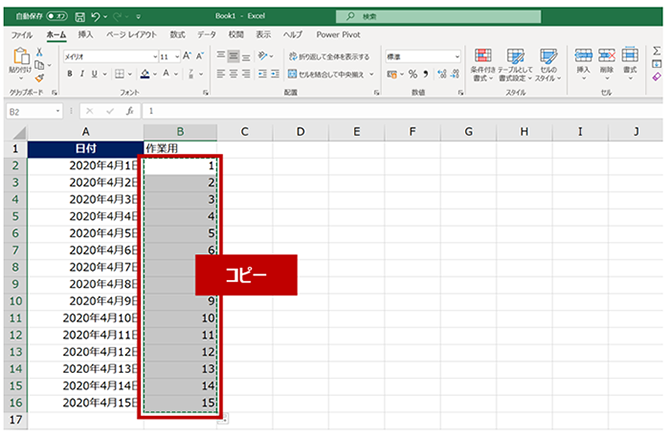
Task: Apply italic with the I icon
Action: (82, 74)
